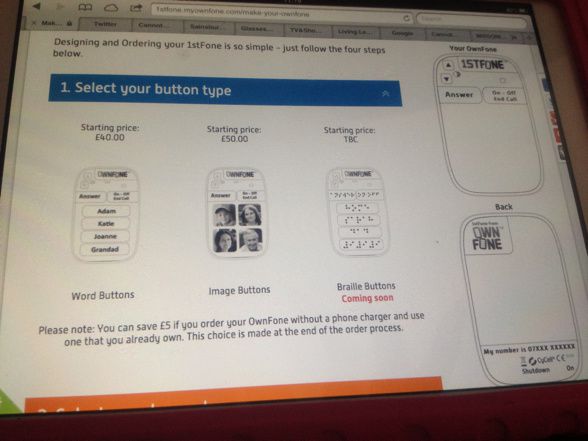Click 'On - Off End Call' on phone preview

(x=504, y=96)
